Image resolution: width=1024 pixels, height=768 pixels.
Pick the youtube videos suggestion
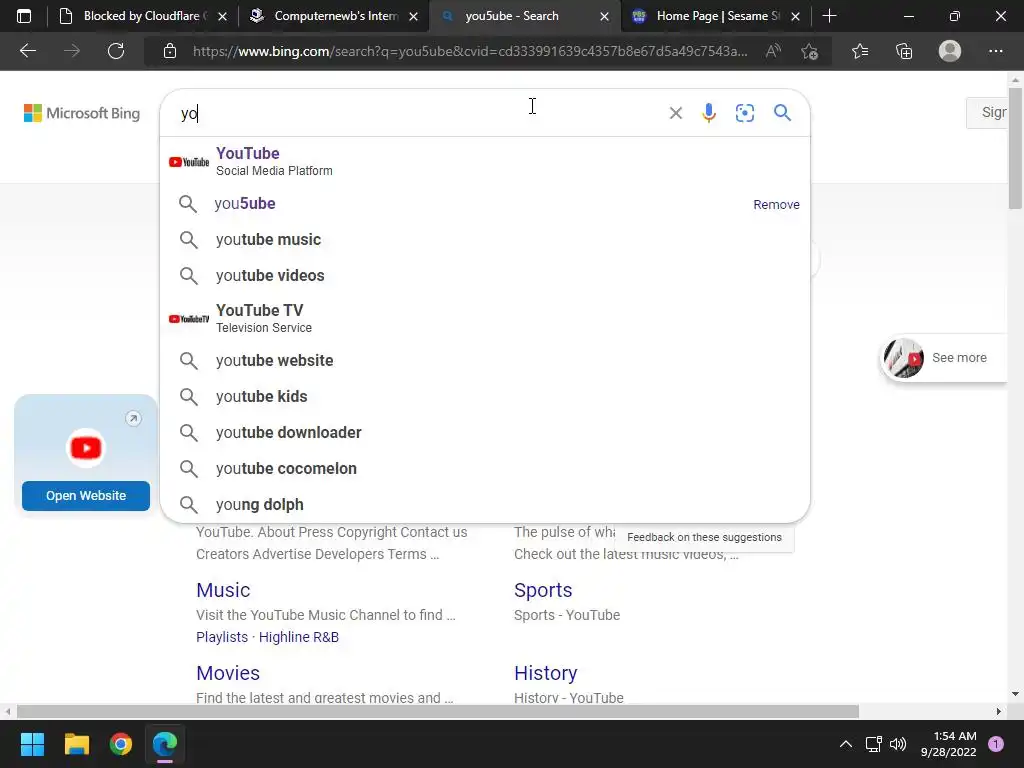[x=485, y=276]
